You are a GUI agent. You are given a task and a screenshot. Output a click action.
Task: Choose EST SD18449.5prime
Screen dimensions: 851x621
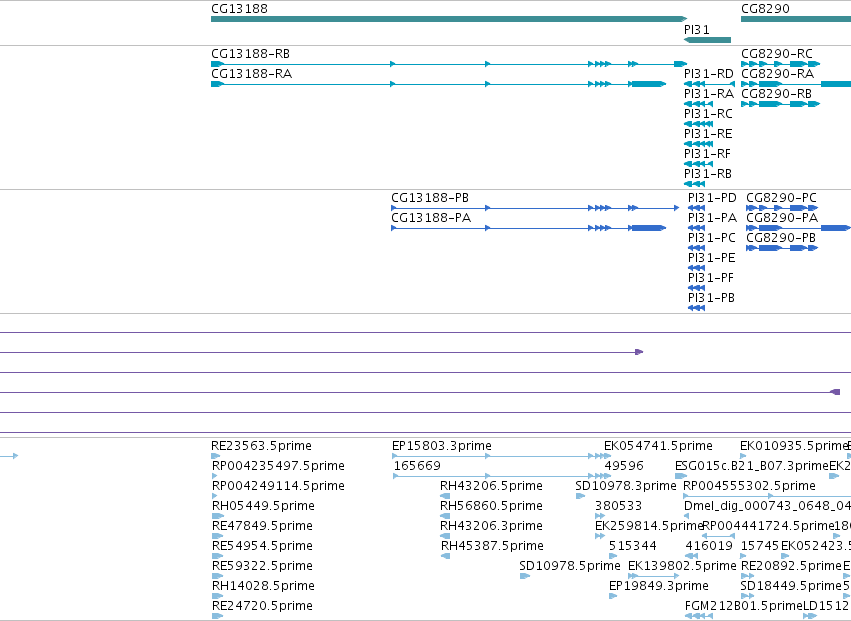(791, 587)
